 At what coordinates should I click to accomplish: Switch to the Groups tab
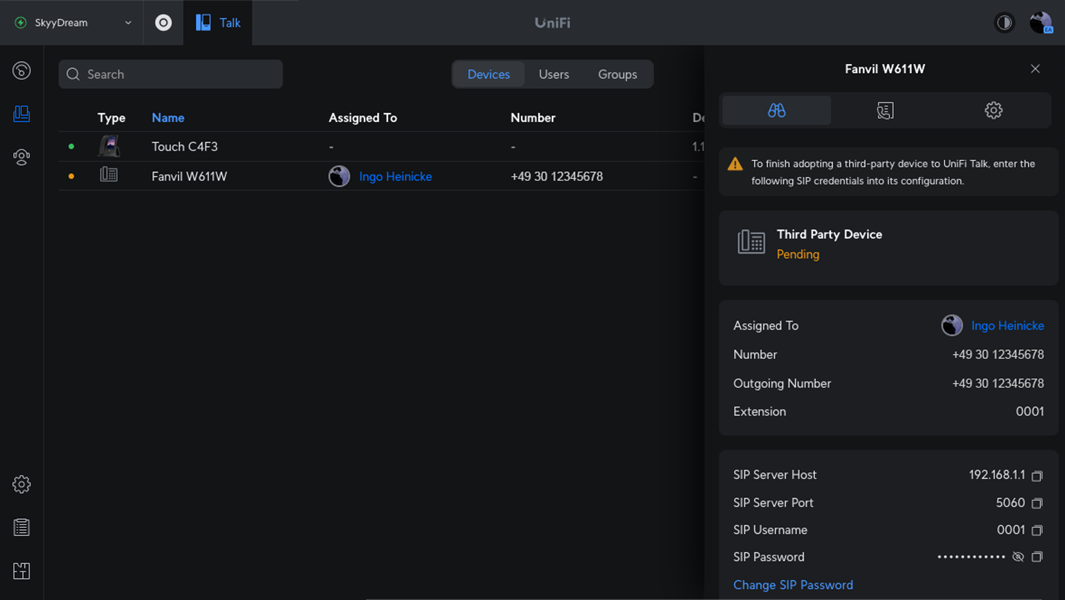(x=617, y=74)
